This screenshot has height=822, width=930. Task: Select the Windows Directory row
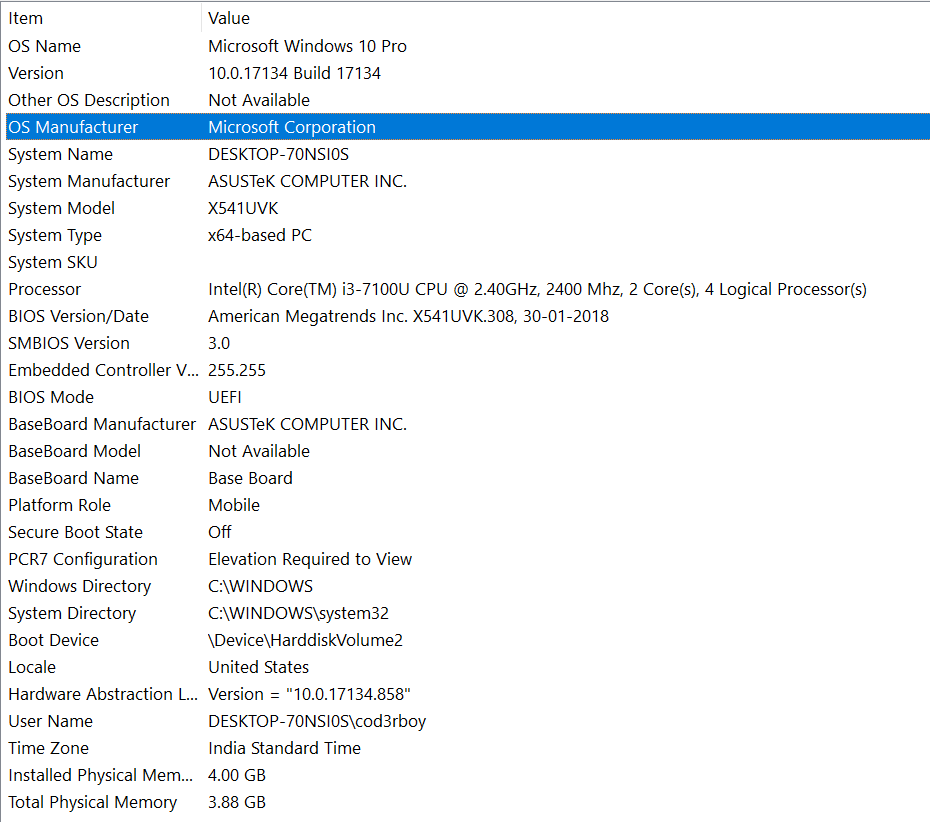pos(467,586)
